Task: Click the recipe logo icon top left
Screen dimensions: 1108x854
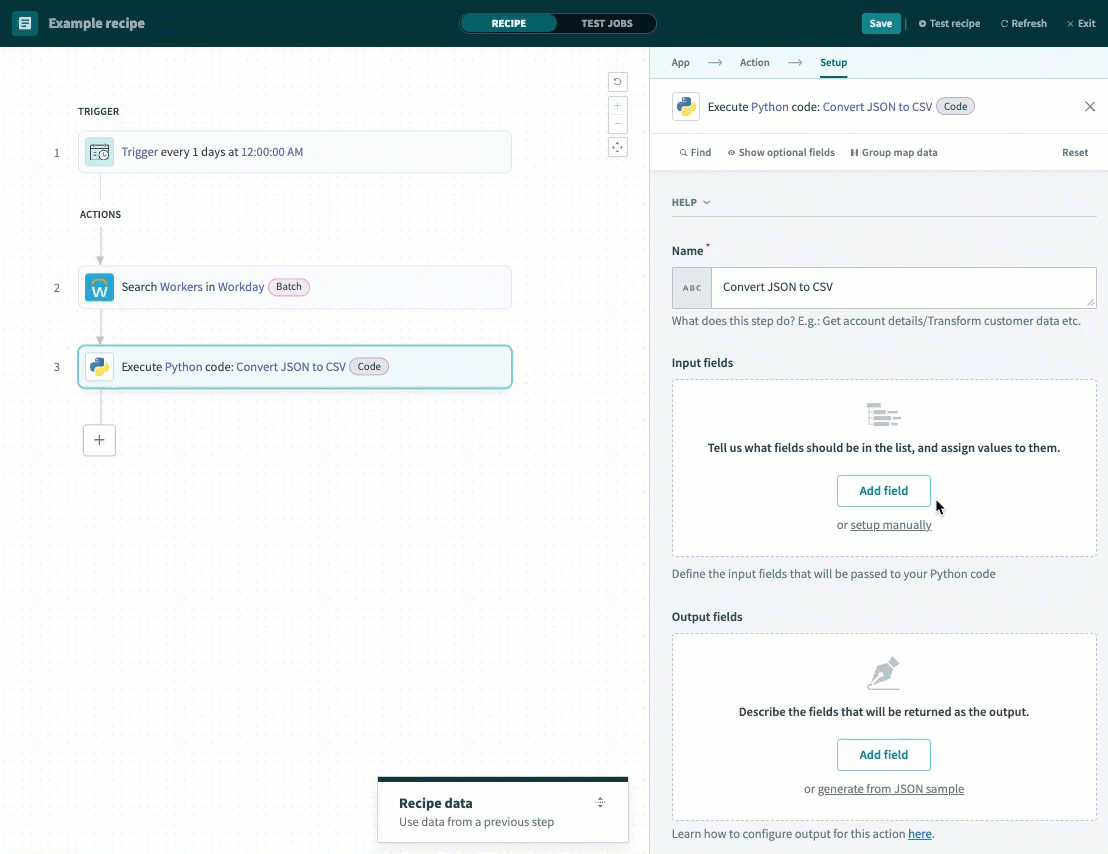Action: [24, 22]
